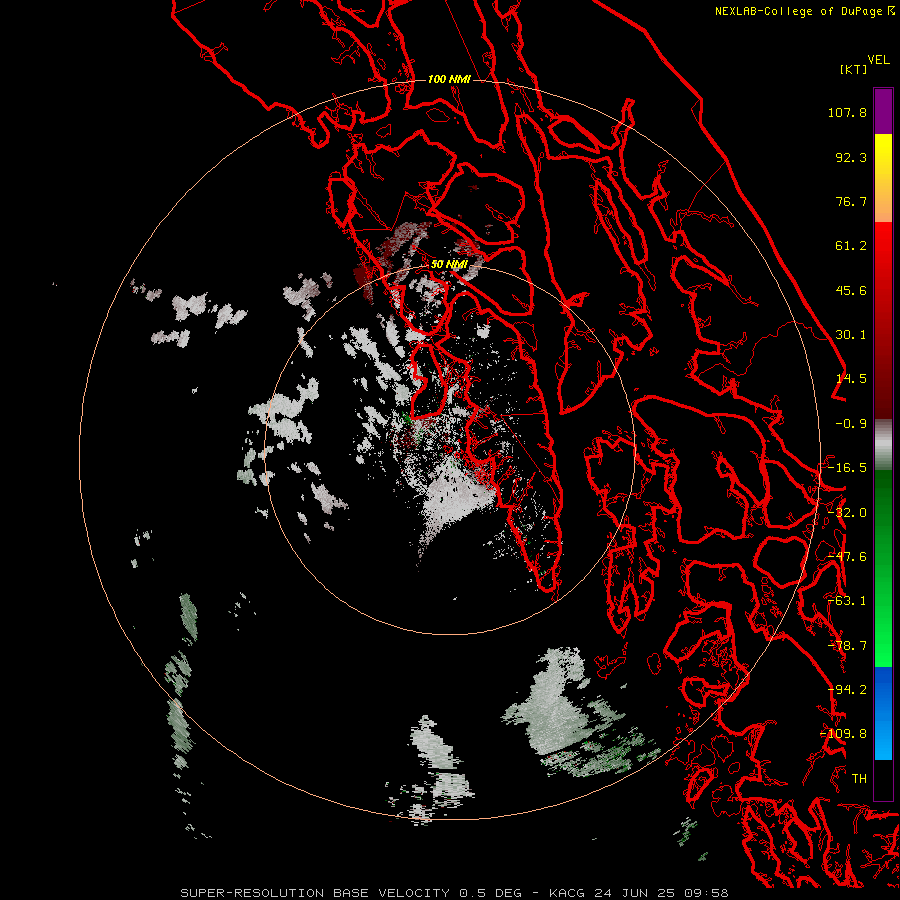Click the TH label on color scale
The image size is (900, 900).
pos(859,779)
